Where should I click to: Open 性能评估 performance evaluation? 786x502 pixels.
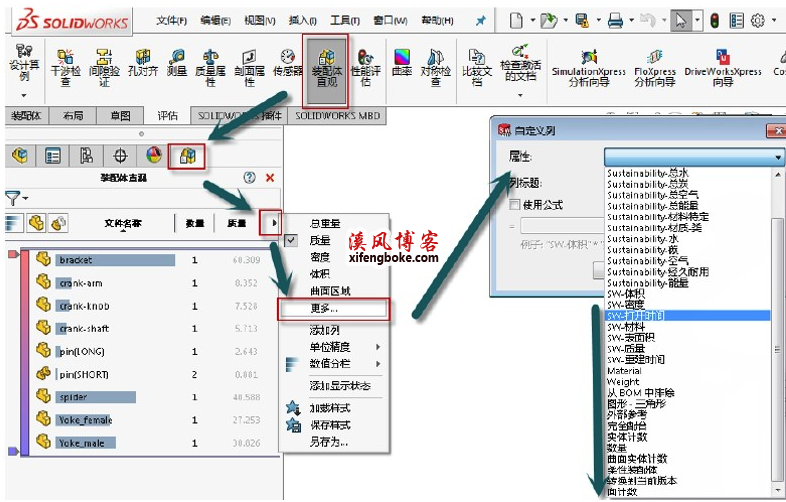[x=365, y=68]
